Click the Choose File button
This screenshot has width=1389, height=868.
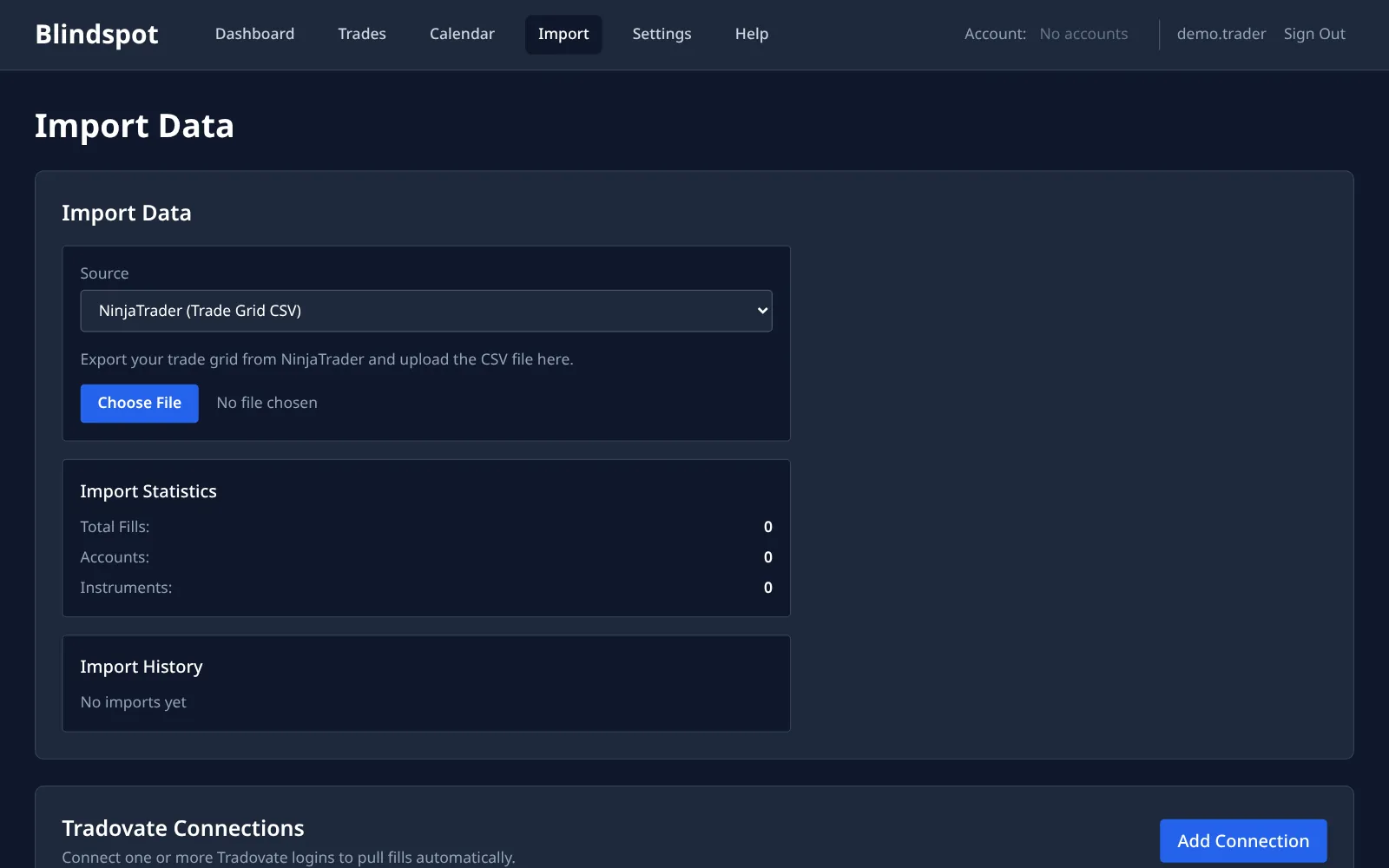[140, 403]
